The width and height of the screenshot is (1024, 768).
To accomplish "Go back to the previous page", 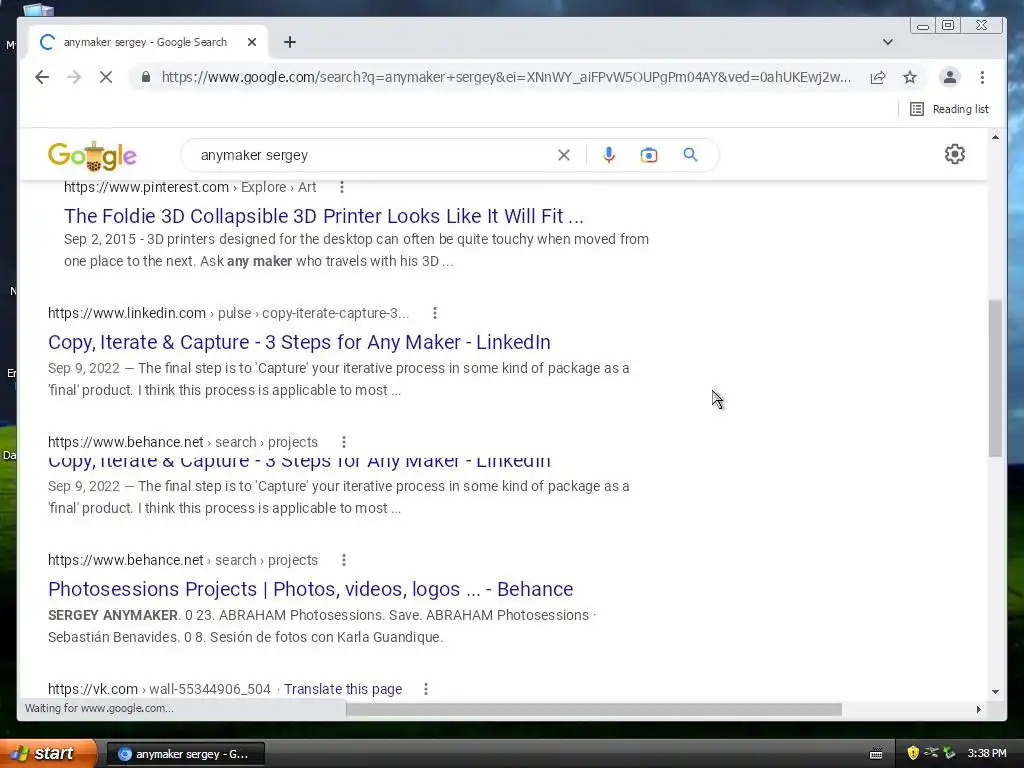I will tap(42, 77).
